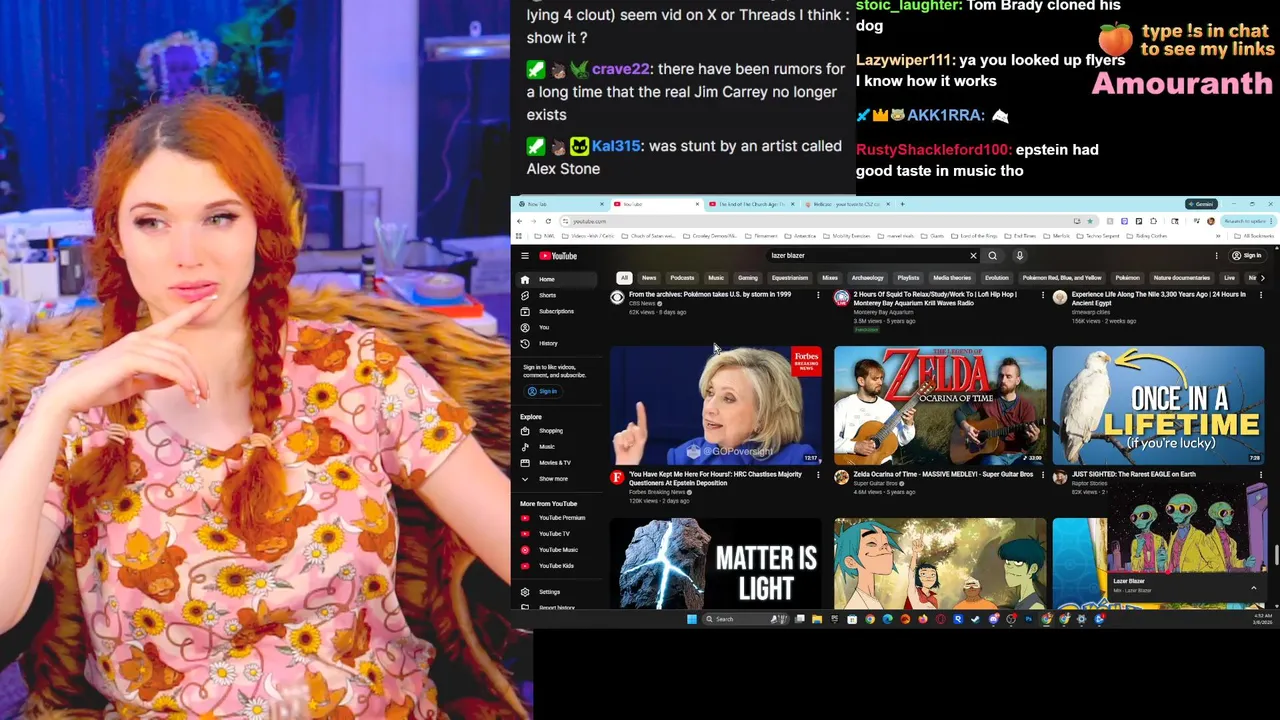
Task: Open YouTube Premium link
Action: click(x=554, y=518)
